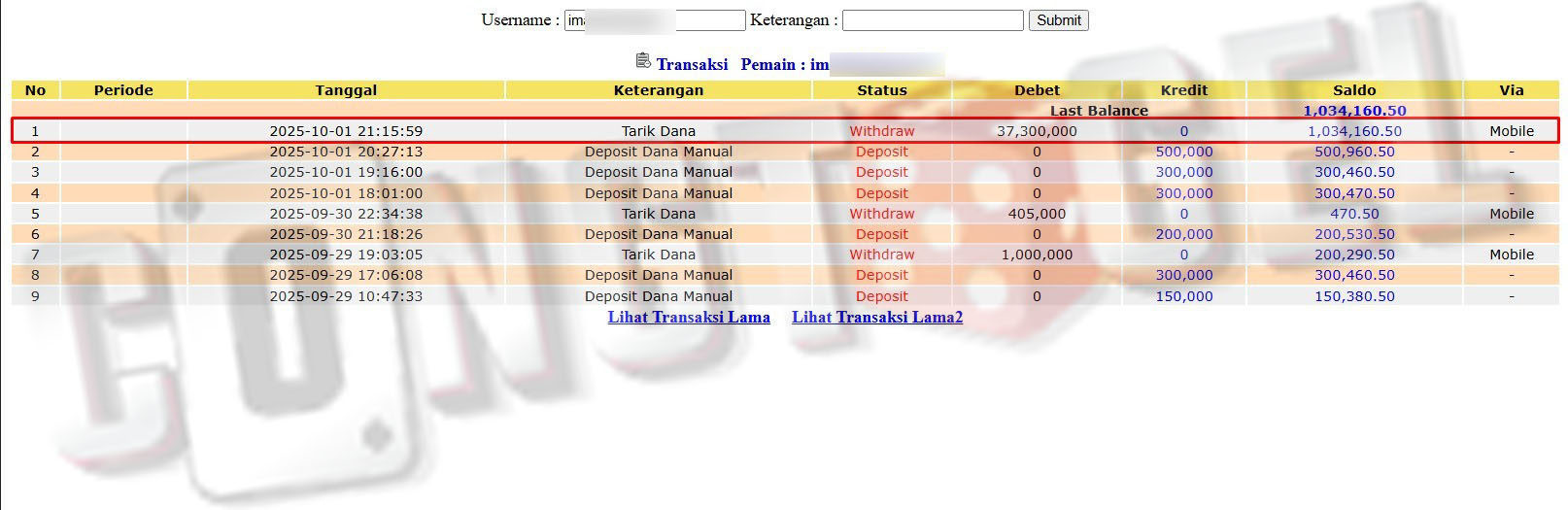Open the Lihat Transaksi Lama2 link
Image resolution: width=1568 pixels, height=510 pixels.
point(877,317)
